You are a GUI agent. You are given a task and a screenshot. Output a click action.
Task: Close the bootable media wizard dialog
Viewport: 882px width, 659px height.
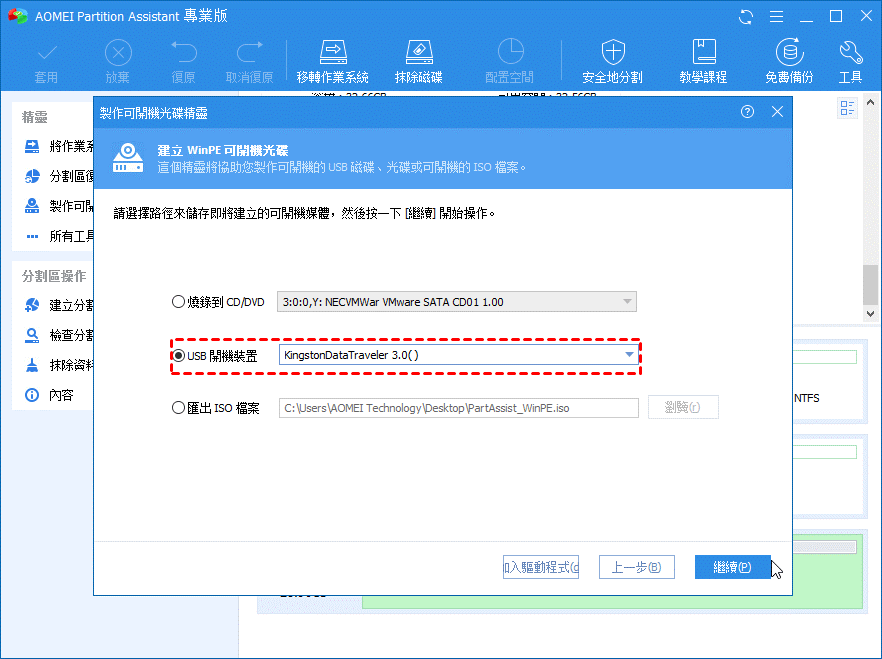point(777,112)
